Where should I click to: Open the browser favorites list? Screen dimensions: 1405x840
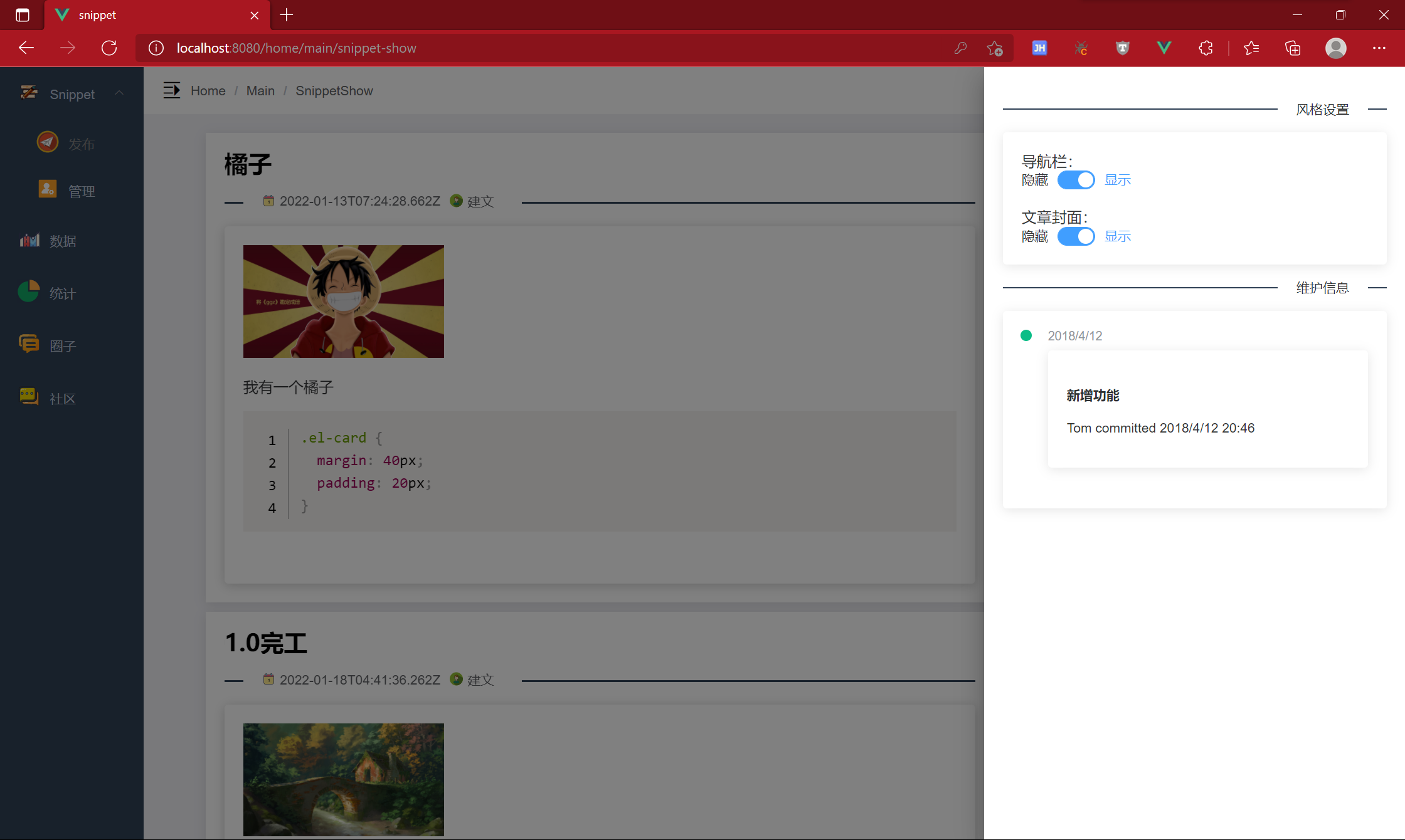[x=1251, y=48]
